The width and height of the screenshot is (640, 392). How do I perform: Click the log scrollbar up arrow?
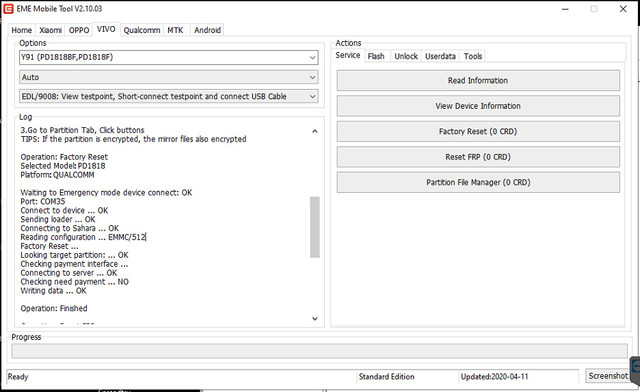coord(315,131)
